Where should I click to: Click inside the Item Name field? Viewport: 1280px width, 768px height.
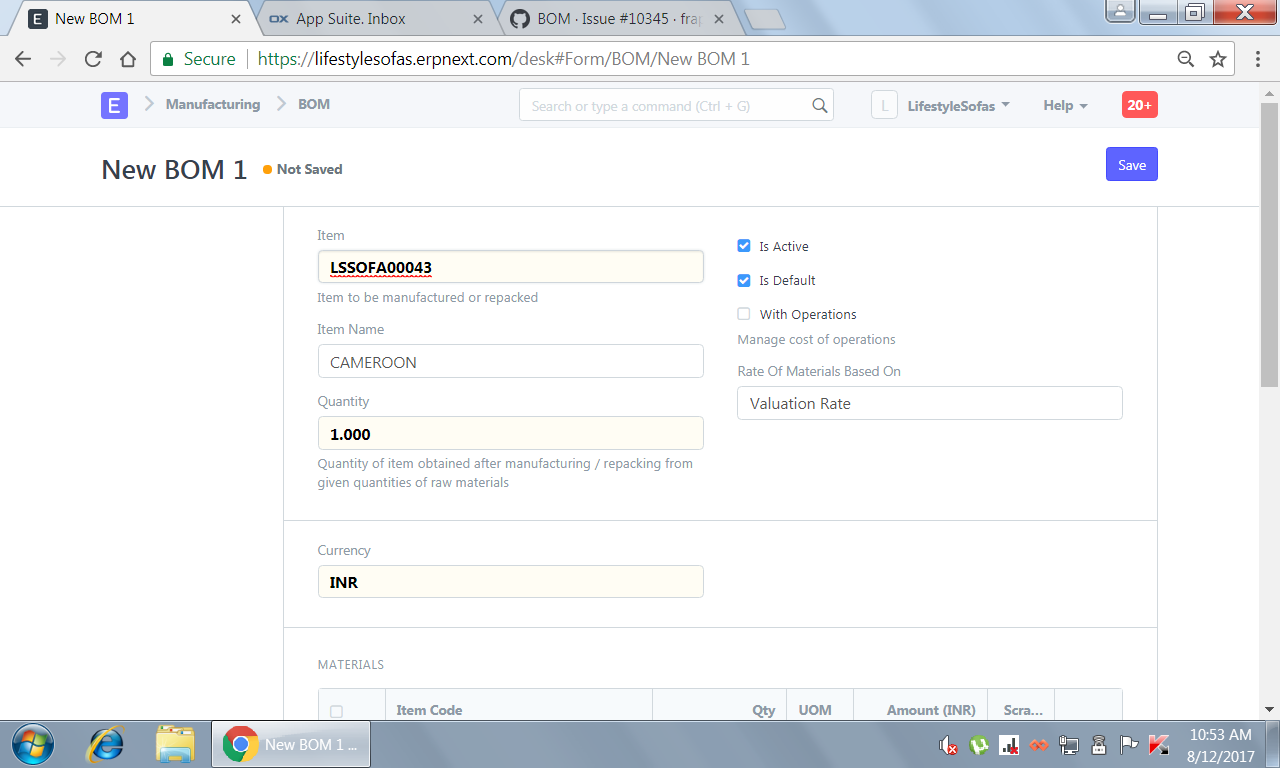point(510,361)
